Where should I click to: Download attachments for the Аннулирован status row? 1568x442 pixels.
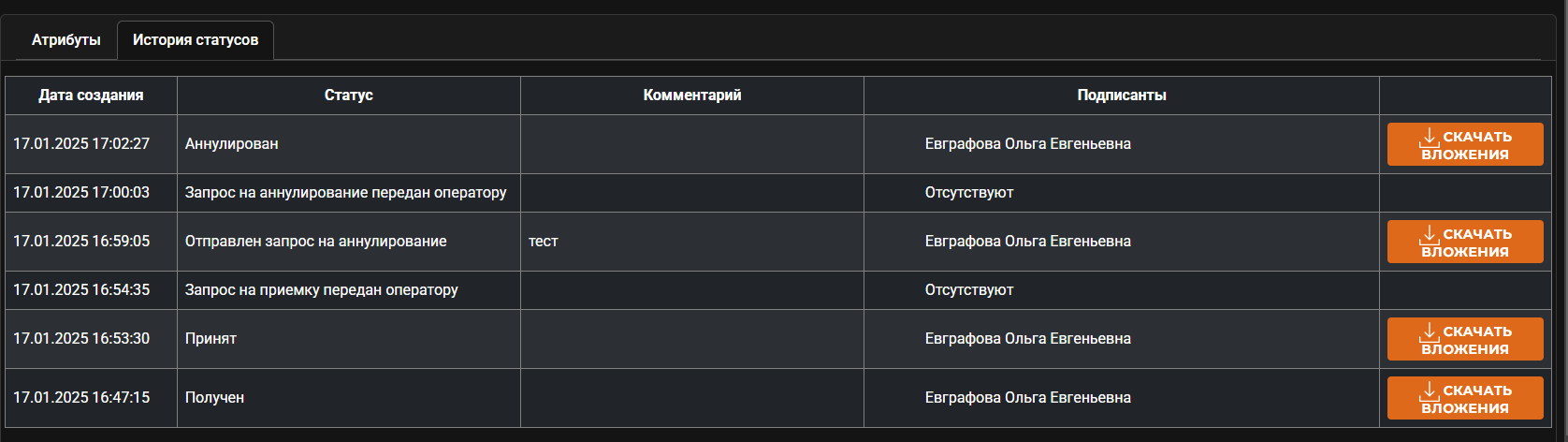[x=1465, y=144]
